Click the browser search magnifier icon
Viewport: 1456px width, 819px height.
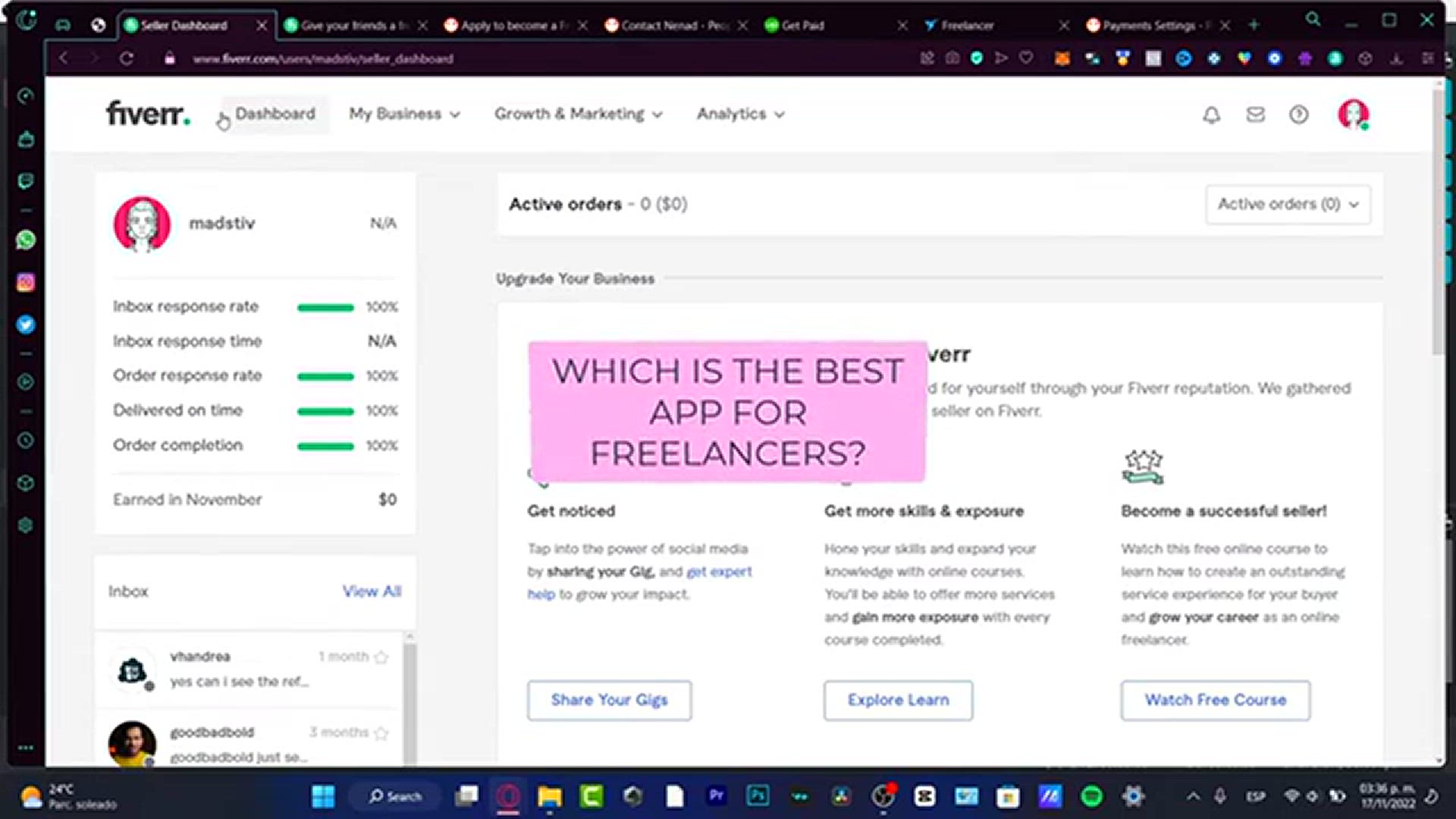tap(1313, 20)
